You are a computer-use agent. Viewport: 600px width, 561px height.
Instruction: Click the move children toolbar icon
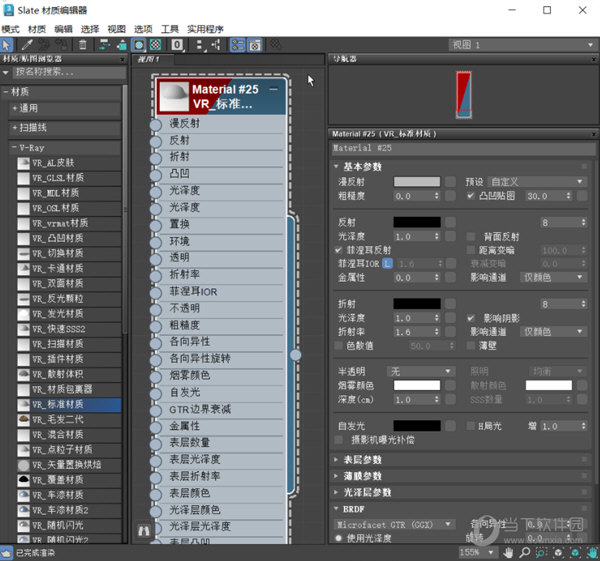[x=104, y=45]
